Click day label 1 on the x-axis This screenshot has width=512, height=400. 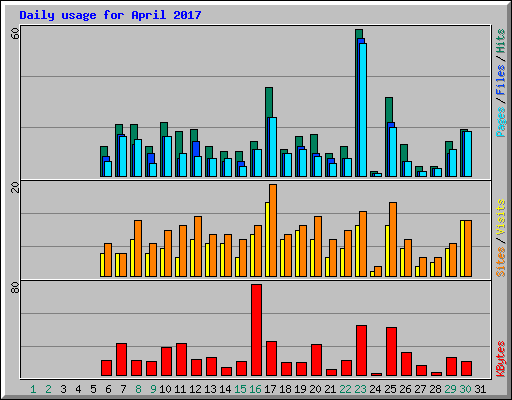[33, 389]
